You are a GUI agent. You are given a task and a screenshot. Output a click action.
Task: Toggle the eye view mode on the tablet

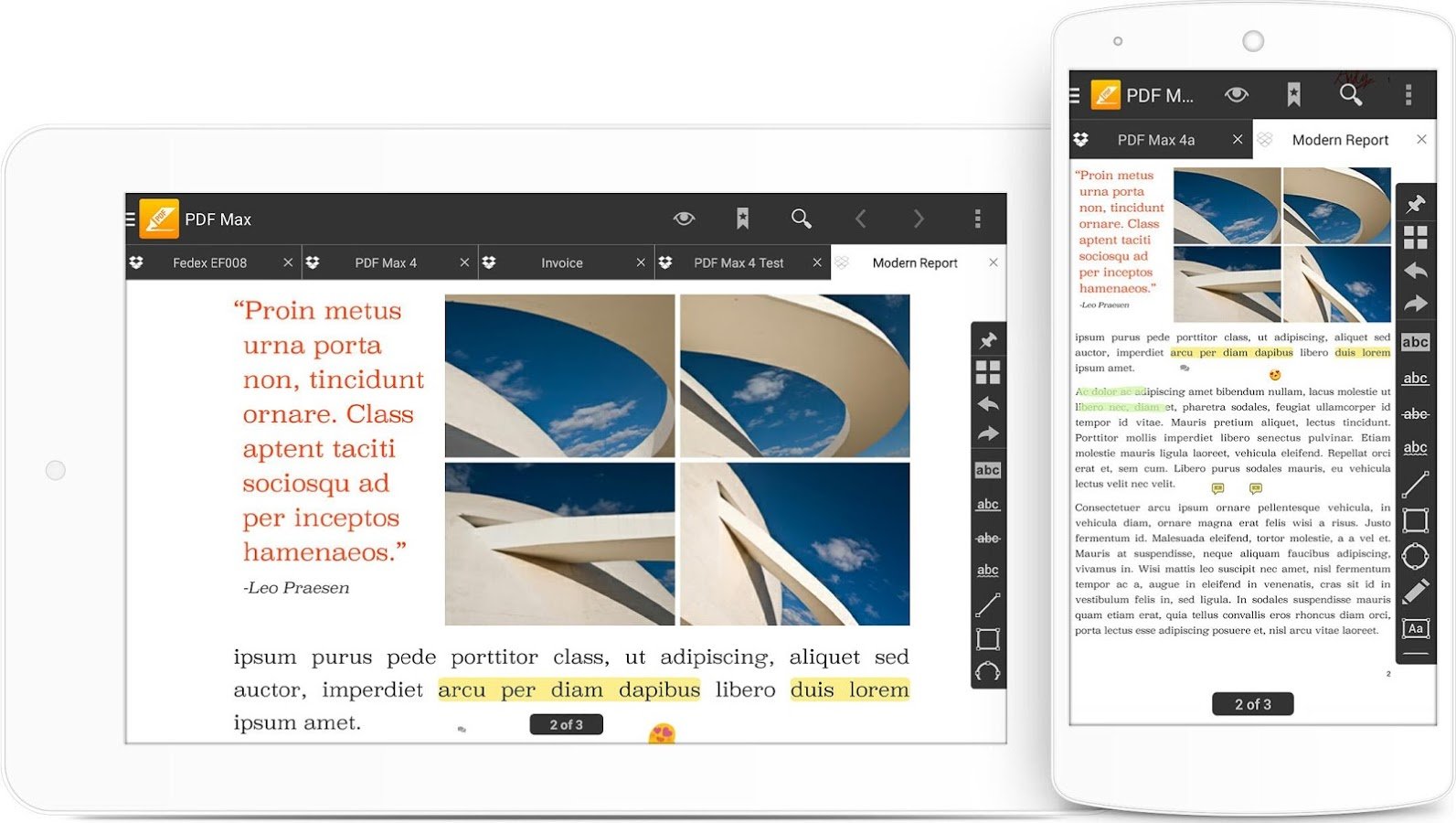tap(684, 219)
